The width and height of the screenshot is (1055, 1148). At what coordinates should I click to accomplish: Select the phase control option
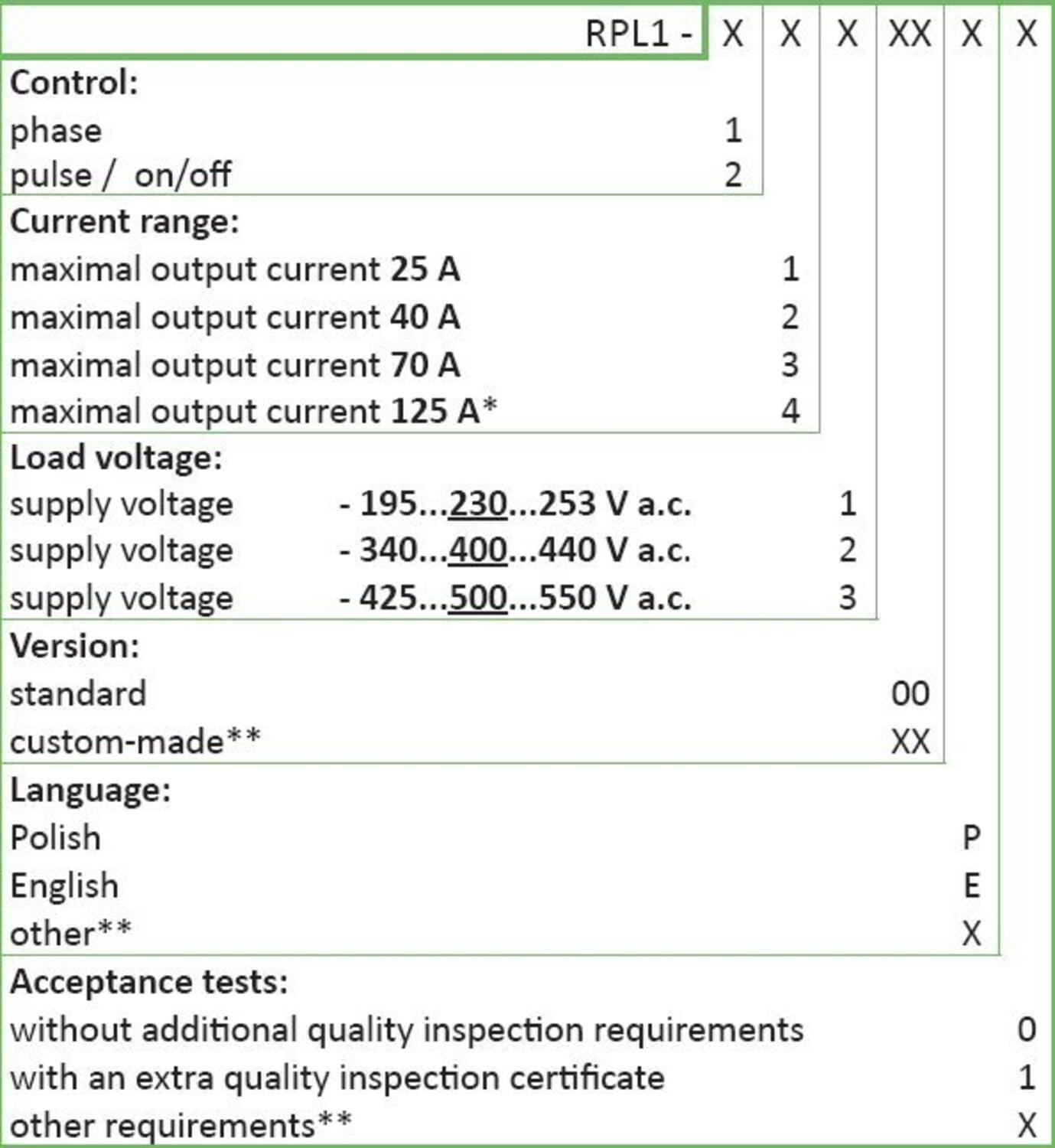click(56, 131)
